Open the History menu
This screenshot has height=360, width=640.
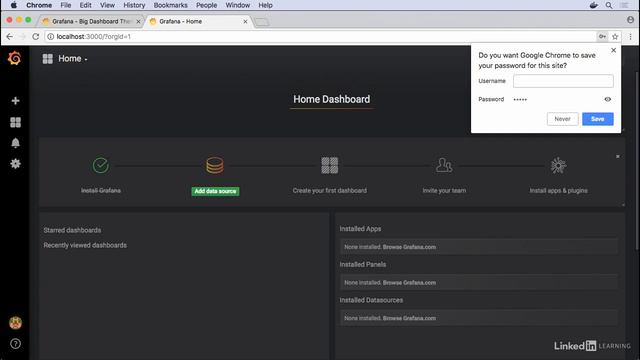pyautogui.click(x=134, y=5)
